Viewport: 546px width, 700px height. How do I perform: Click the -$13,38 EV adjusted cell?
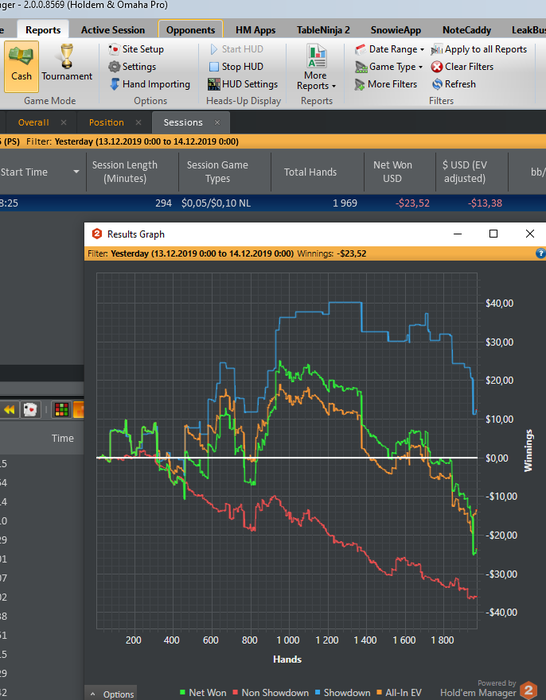point(485,203)
